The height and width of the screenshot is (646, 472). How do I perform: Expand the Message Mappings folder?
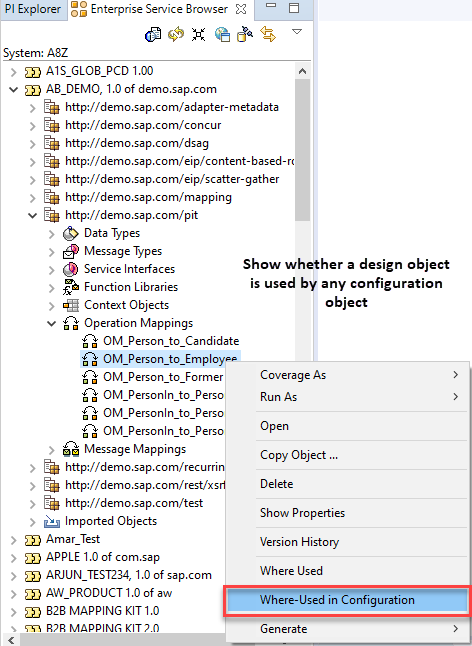[x=51, y=449]
